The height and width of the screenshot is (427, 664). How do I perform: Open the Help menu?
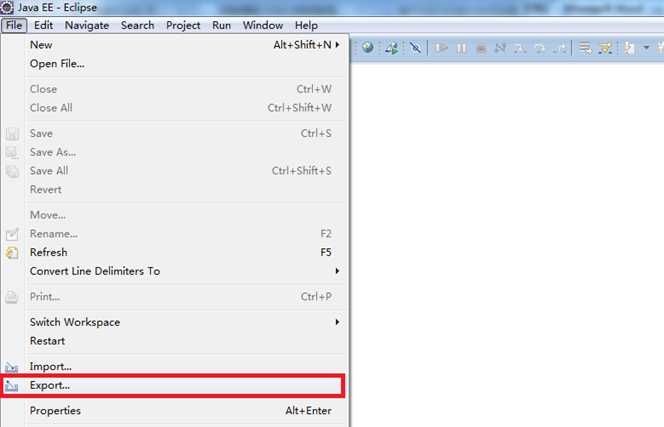(306, 25)
